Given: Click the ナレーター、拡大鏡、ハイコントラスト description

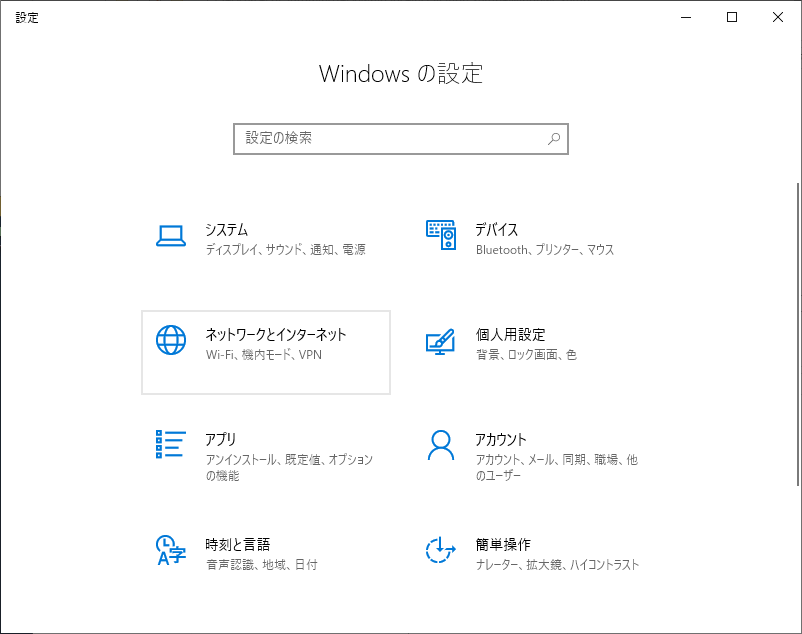Looking at the screenshot, I should coord(557,564).
